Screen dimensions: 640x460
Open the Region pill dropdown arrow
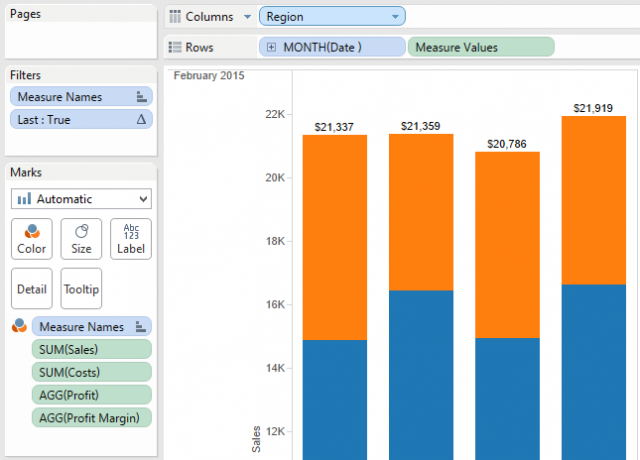point(396,17)
